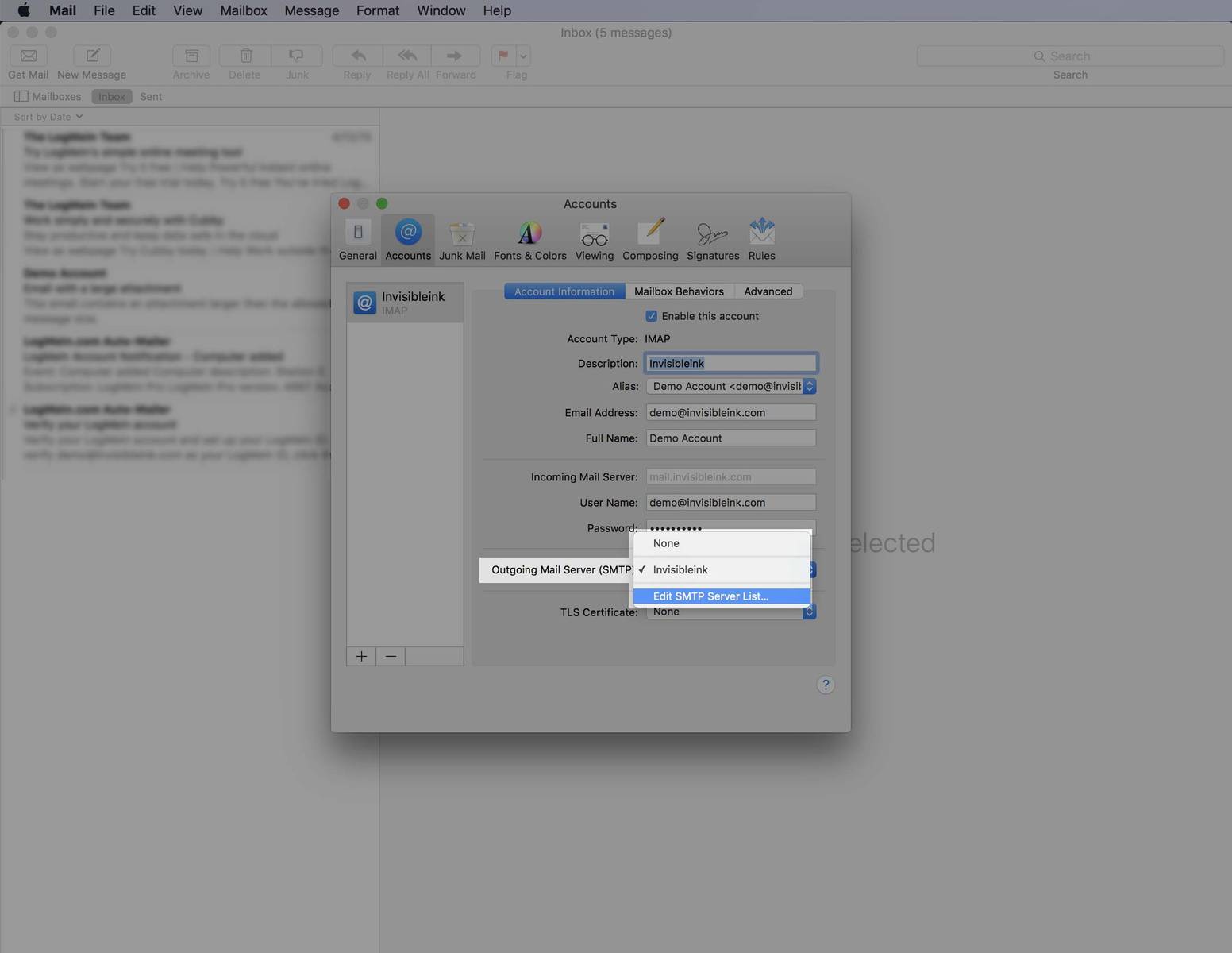
Task: Open the Help menu
Action: click(x=497, y=10)
